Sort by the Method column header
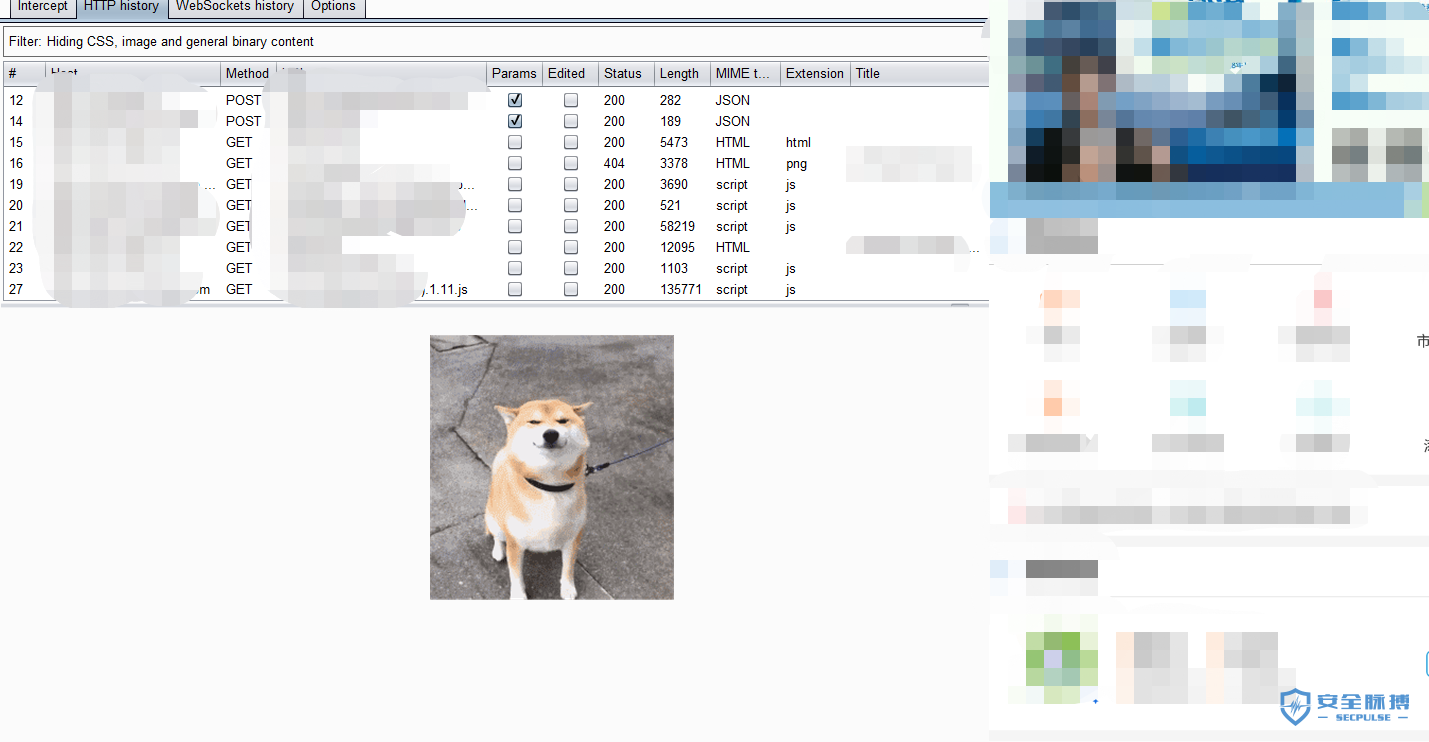Image resolution: width=1429 pixels, height=742 pixels. coord(248,73)
